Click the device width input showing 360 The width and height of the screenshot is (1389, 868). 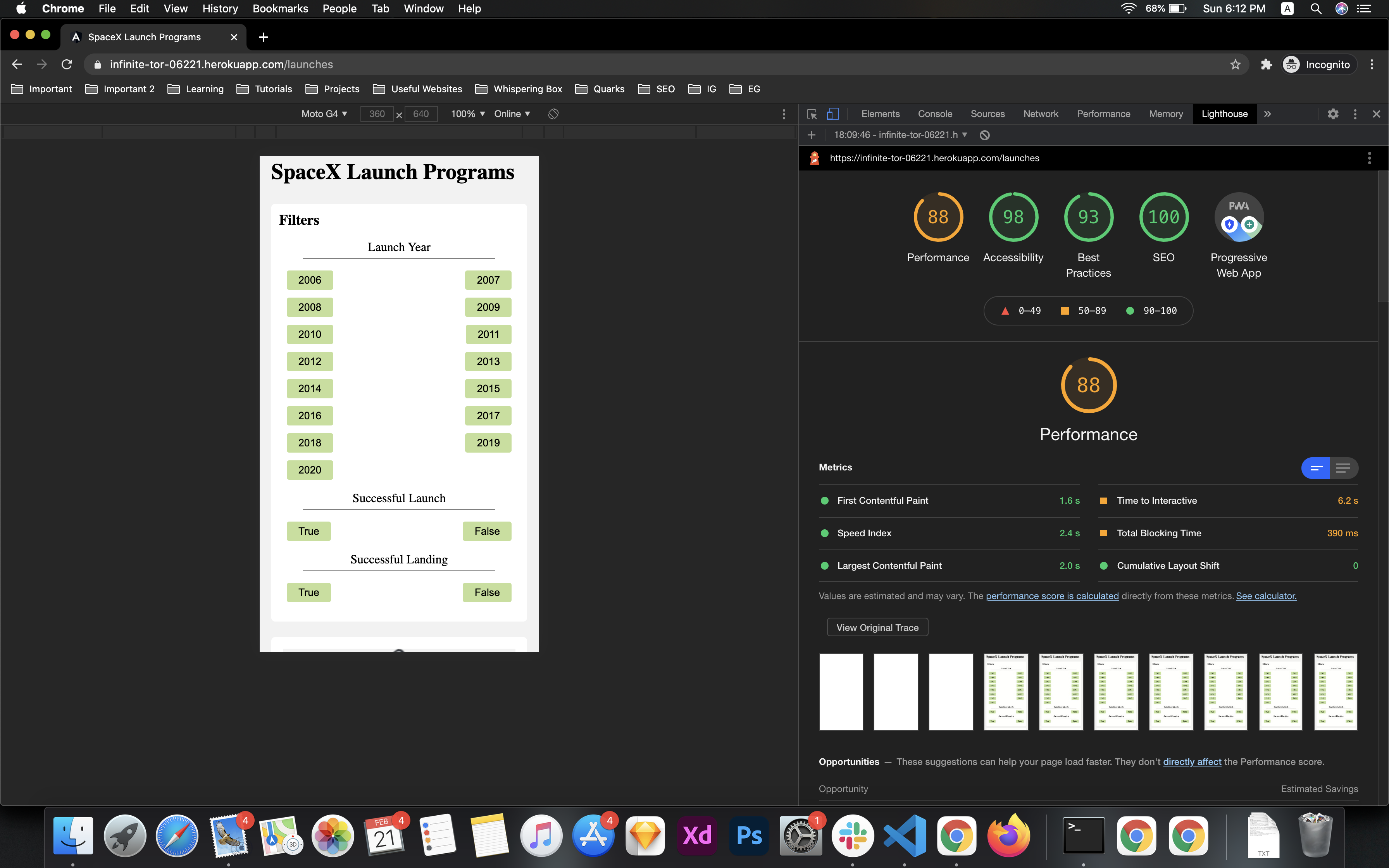click(377, 114)
